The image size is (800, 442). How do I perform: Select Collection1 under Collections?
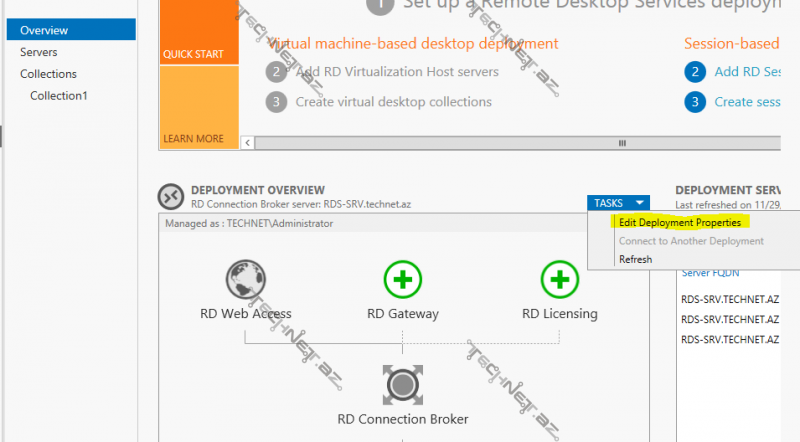pyautogui.click(x=59, y=96)
